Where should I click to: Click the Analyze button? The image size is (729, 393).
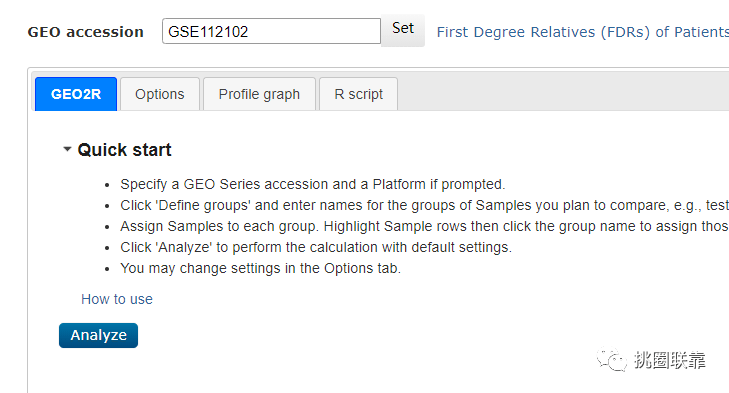[98, 335]
